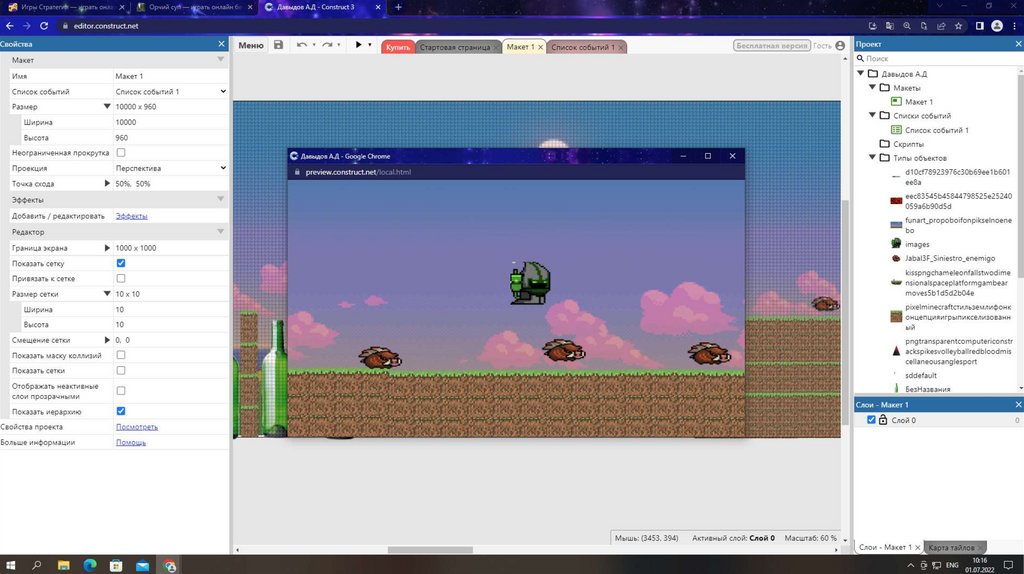Click the save project icon
1024x574 pixels.
[x=278, y=46]
